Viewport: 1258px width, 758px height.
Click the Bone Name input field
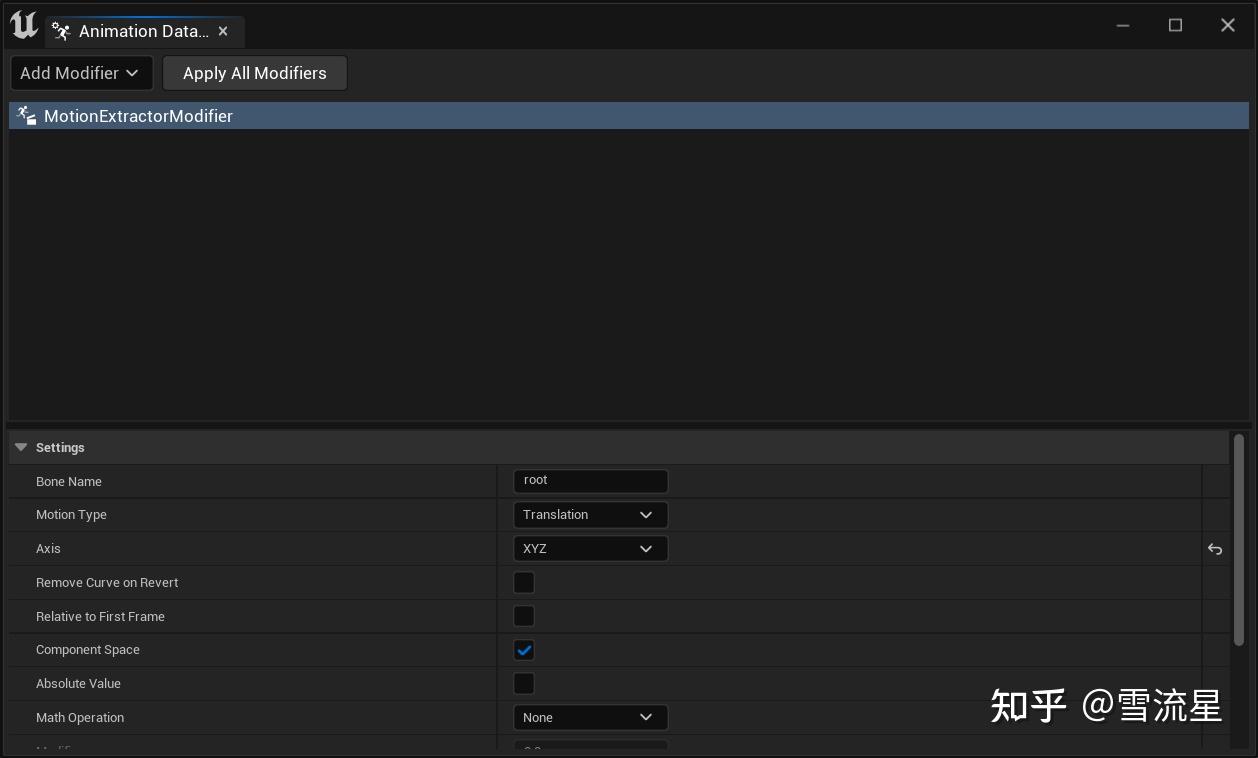[590, 481]
